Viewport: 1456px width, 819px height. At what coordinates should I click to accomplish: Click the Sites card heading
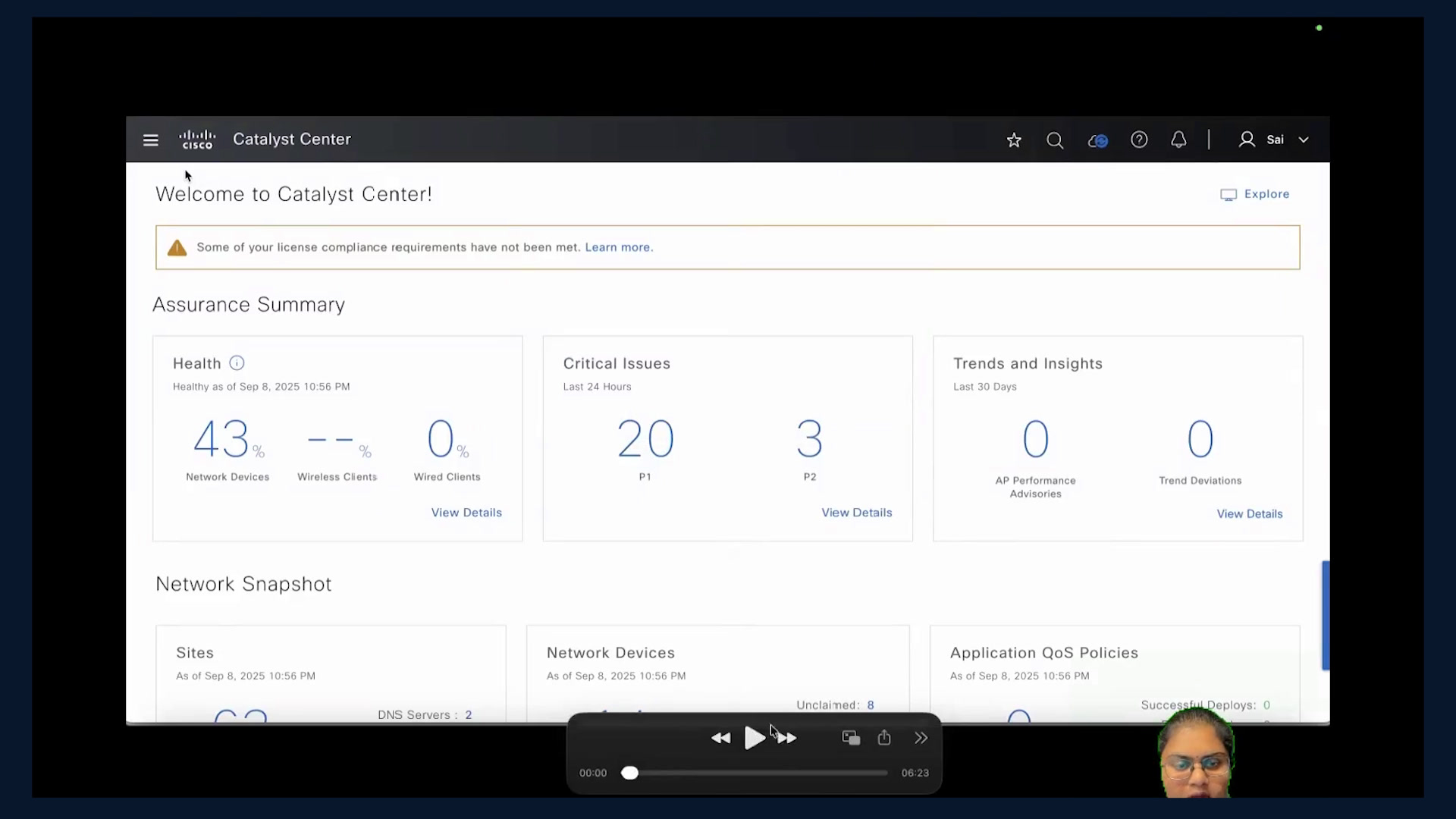click(x=195, y=653)
